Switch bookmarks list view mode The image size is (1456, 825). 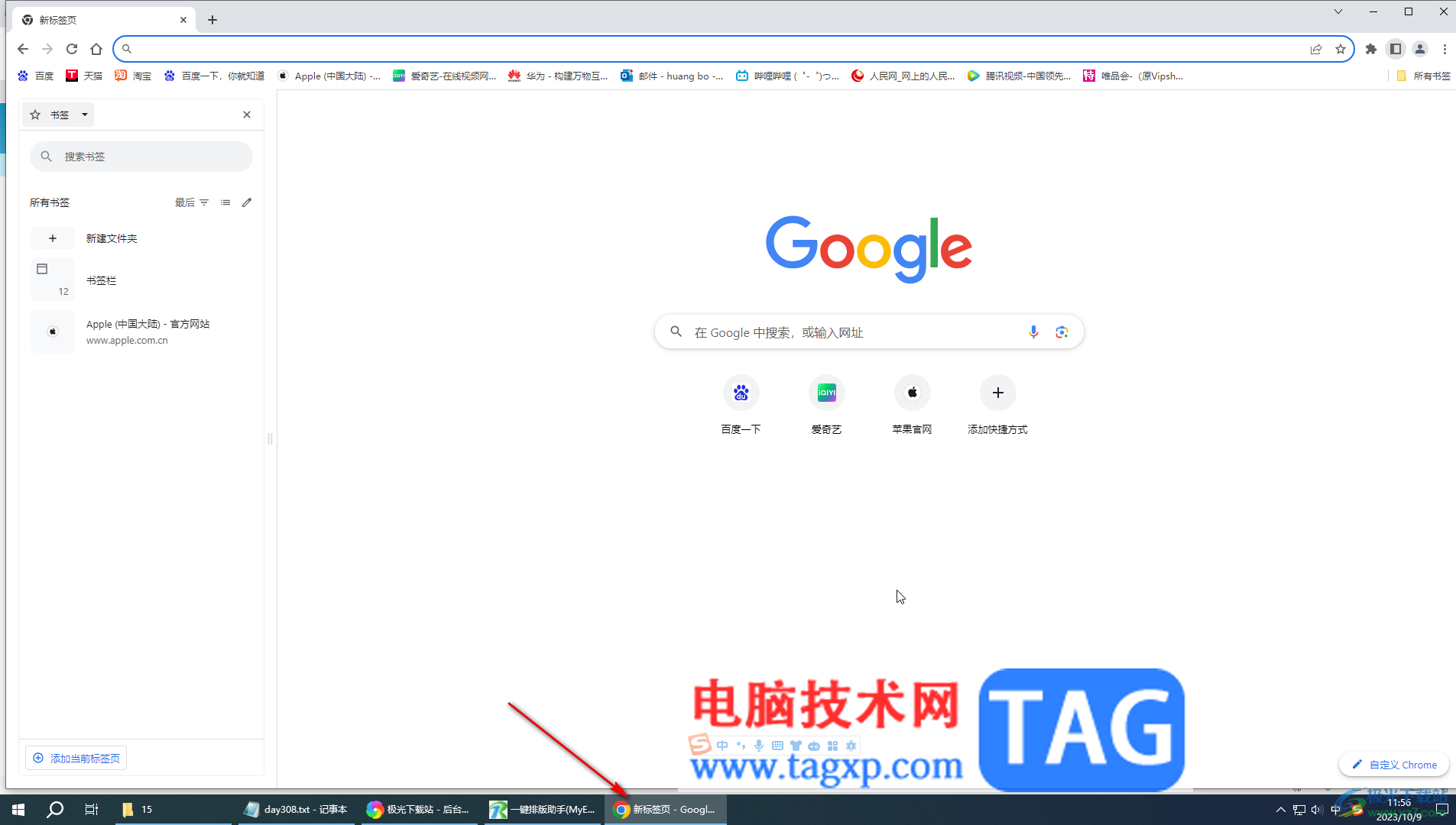(225, 202)
